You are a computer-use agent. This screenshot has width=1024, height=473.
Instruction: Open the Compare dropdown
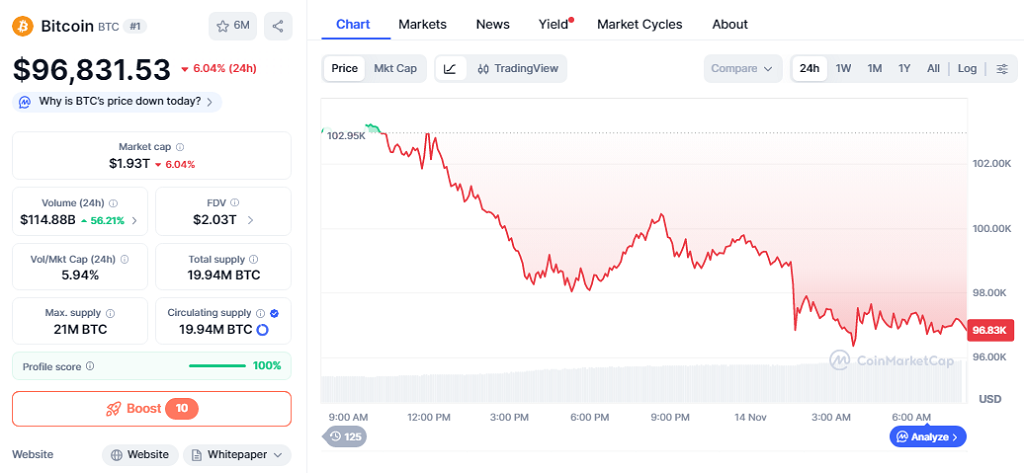point(741,69)
